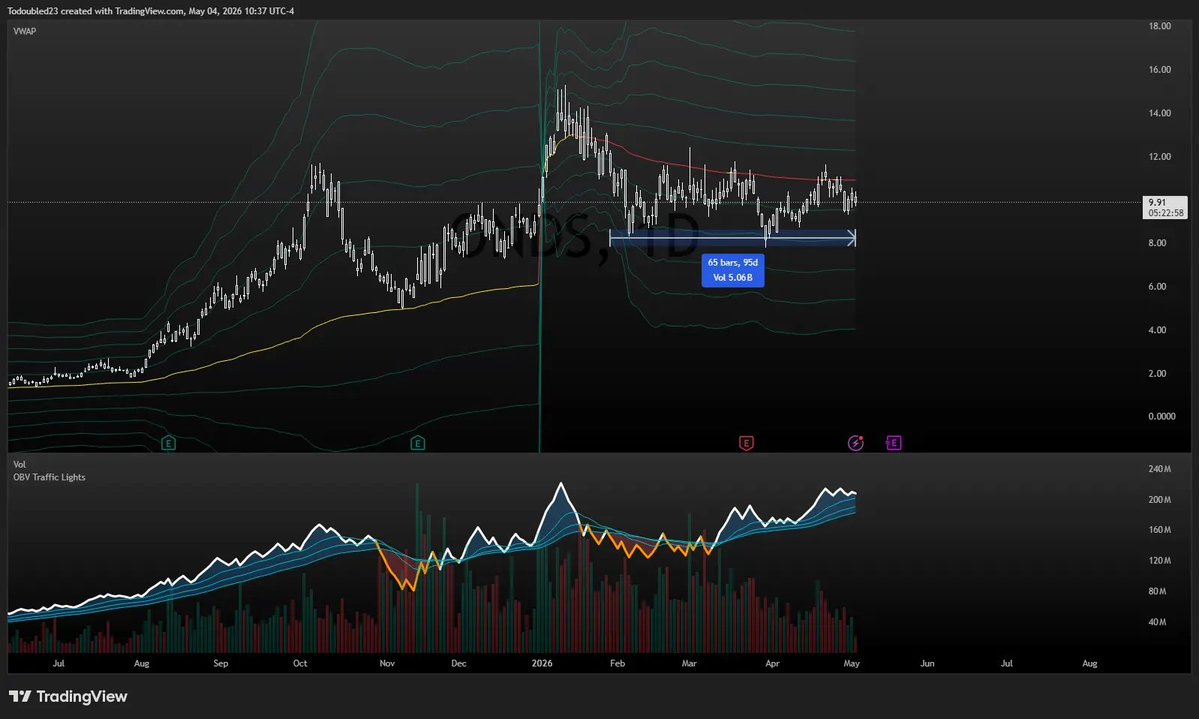This screenshot has height=719, width=1199.
Task: Click the 200 M volume axis label
Action: (x=1159, y=499)
